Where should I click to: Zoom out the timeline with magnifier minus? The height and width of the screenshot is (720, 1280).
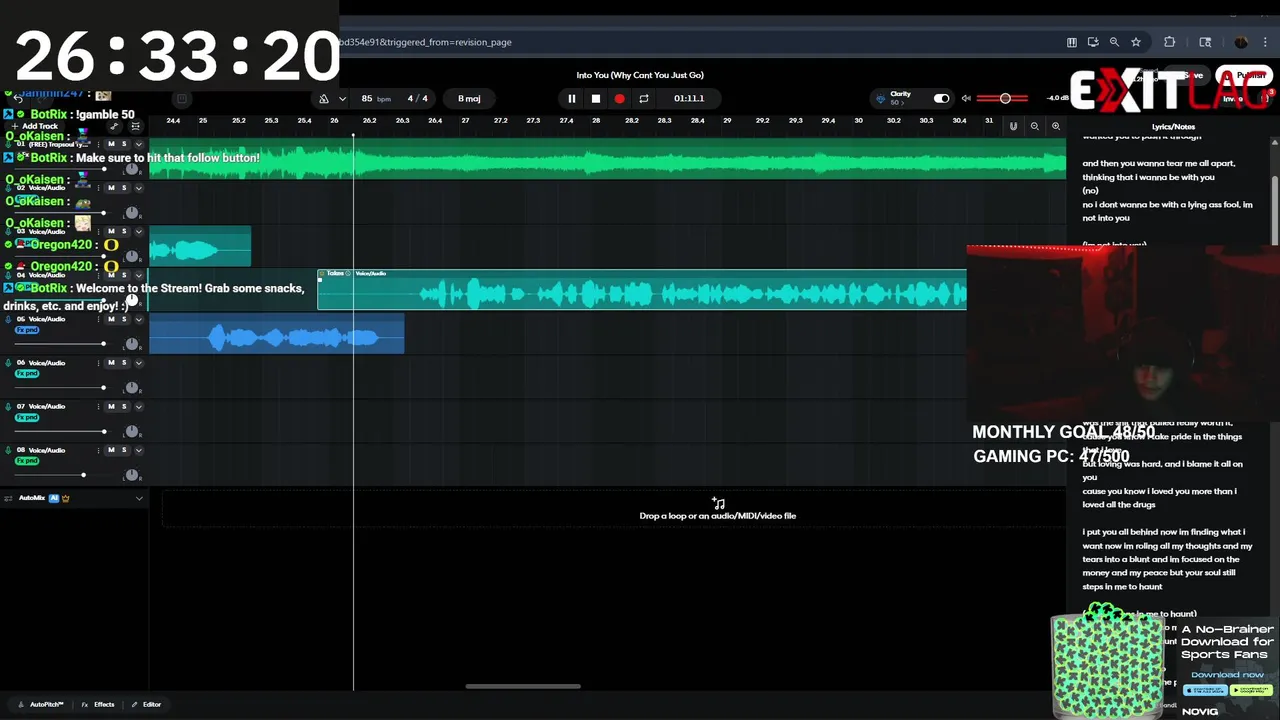(1034, 126)
